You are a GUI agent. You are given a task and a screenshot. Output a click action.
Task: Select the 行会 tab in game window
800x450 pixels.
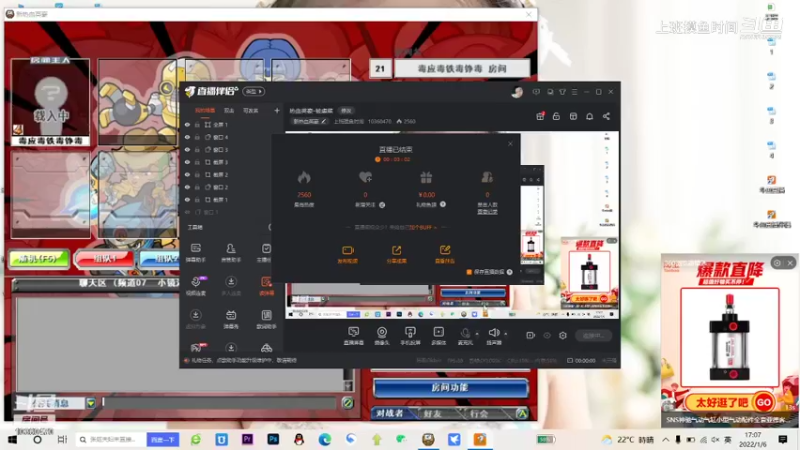[479, 413]
